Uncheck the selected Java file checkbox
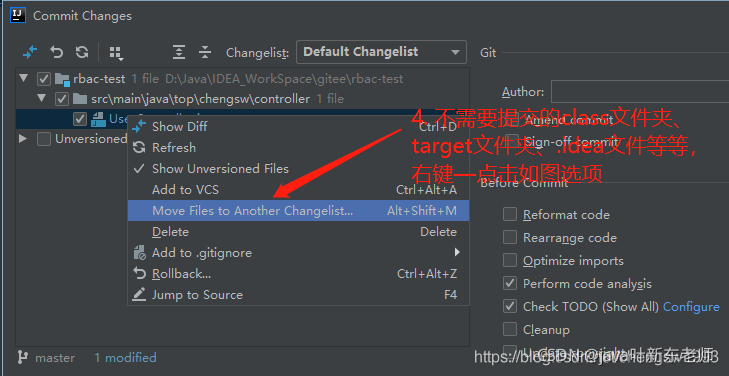 [80, 119]
